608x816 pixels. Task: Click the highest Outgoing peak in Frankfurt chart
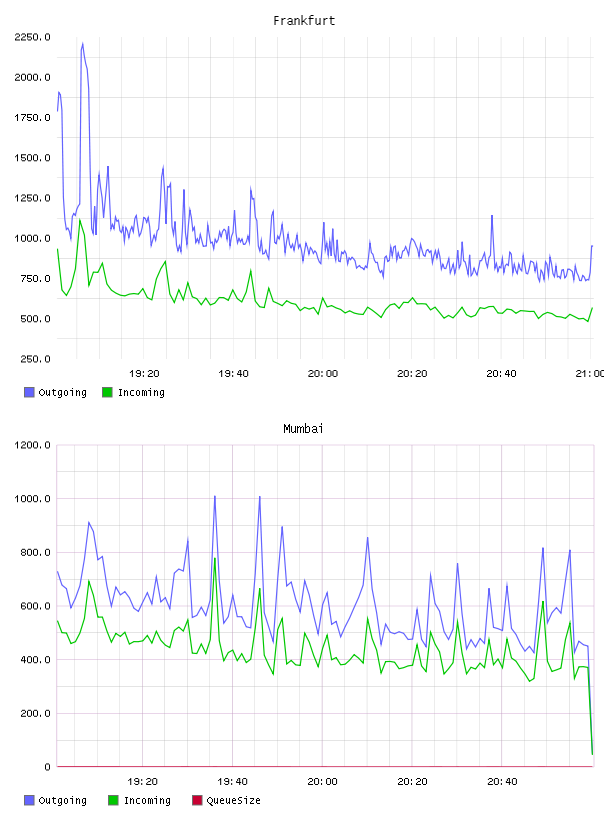tap(82, 44)
